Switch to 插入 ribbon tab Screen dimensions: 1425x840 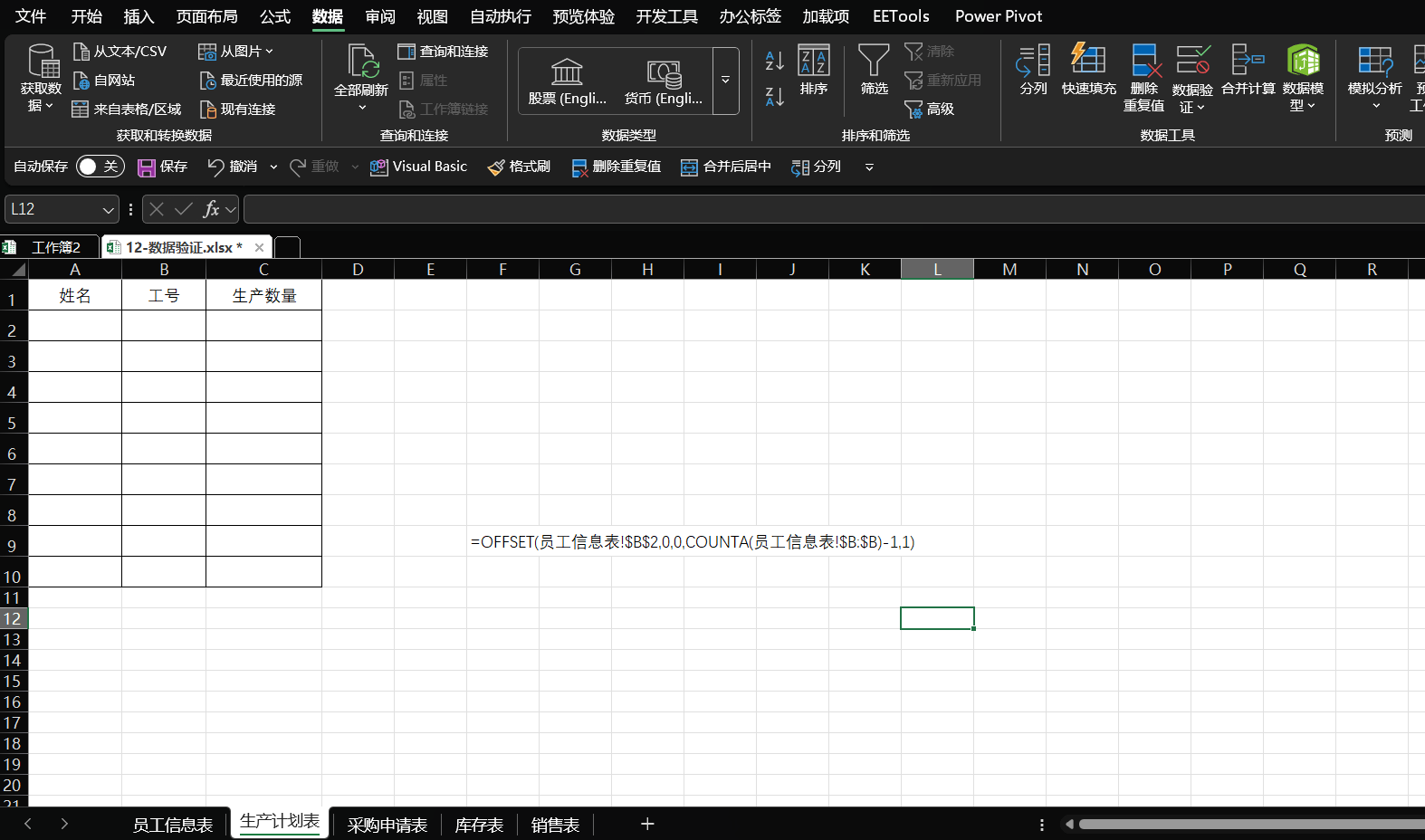click(139, 16)
